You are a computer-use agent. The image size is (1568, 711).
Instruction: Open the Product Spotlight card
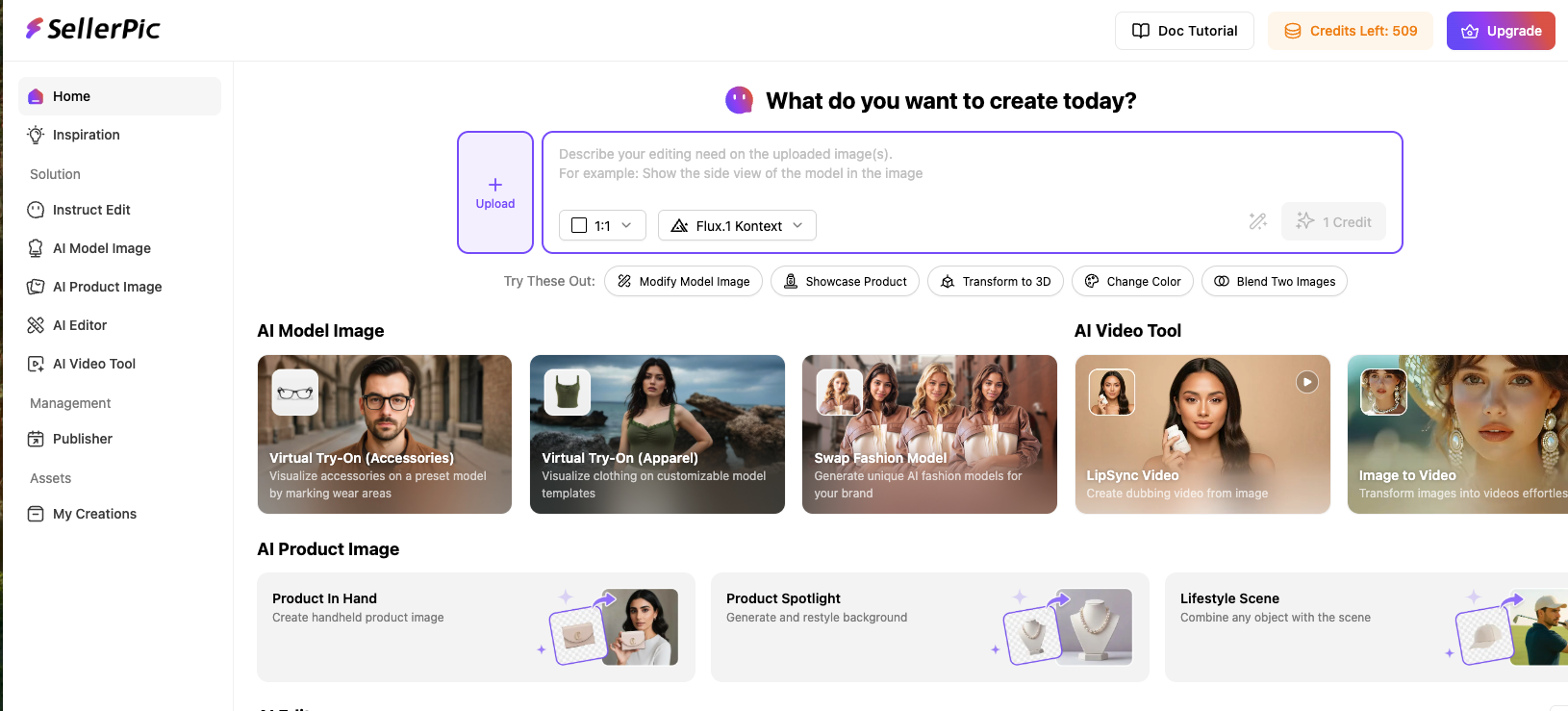930,627
